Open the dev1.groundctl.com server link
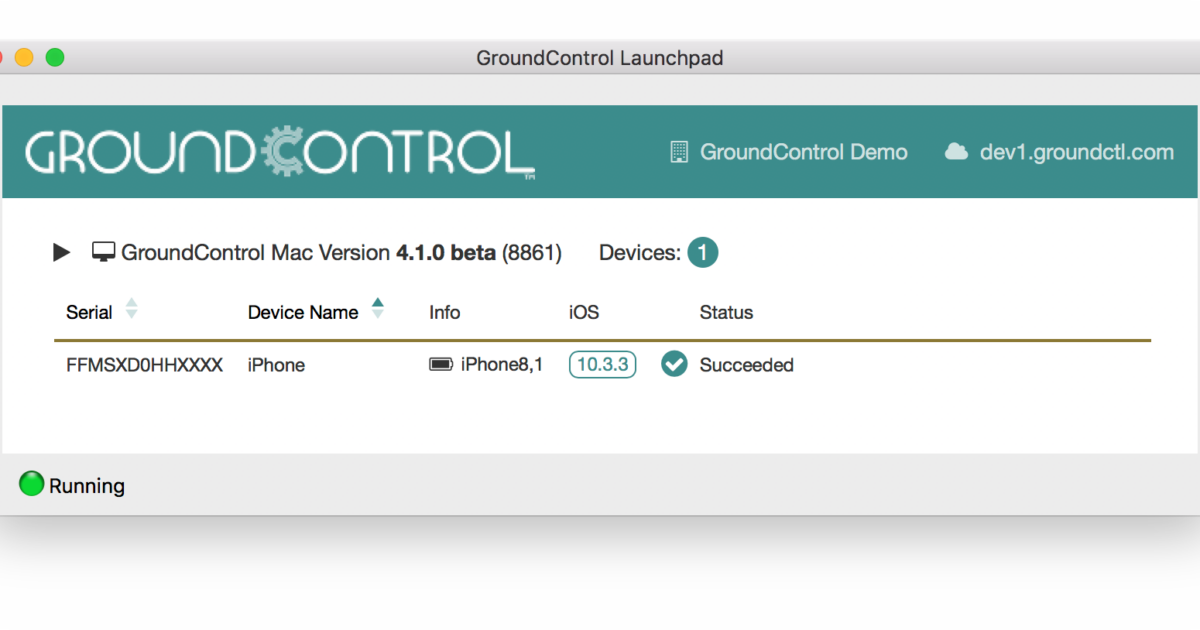This screenshot has height=630, width=1200. click(1075, 151)
